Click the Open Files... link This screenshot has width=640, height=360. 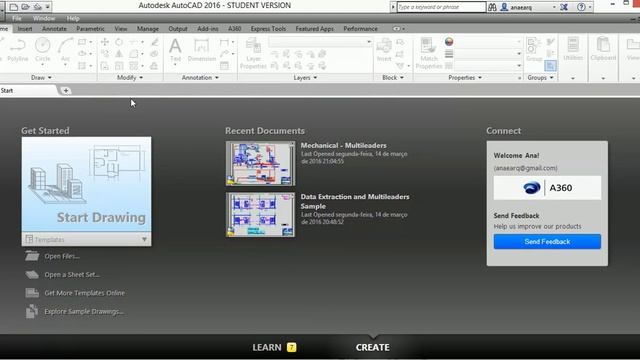click(62, 256)
